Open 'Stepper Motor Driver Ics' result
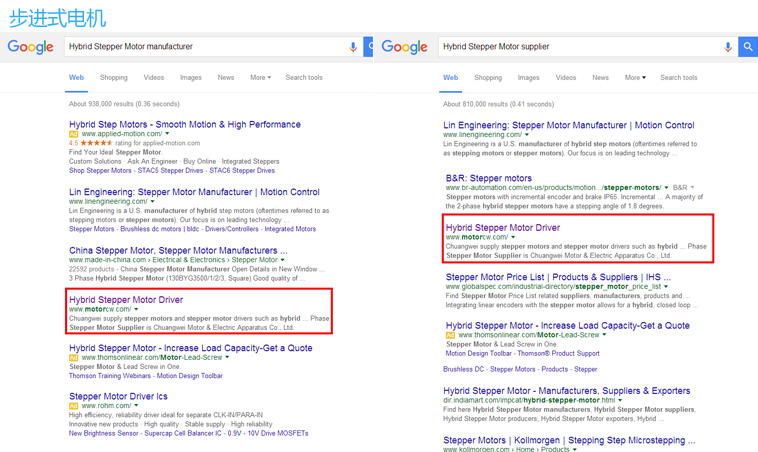The height and width of the screenshot is (452, 758). tap(118, 396)
